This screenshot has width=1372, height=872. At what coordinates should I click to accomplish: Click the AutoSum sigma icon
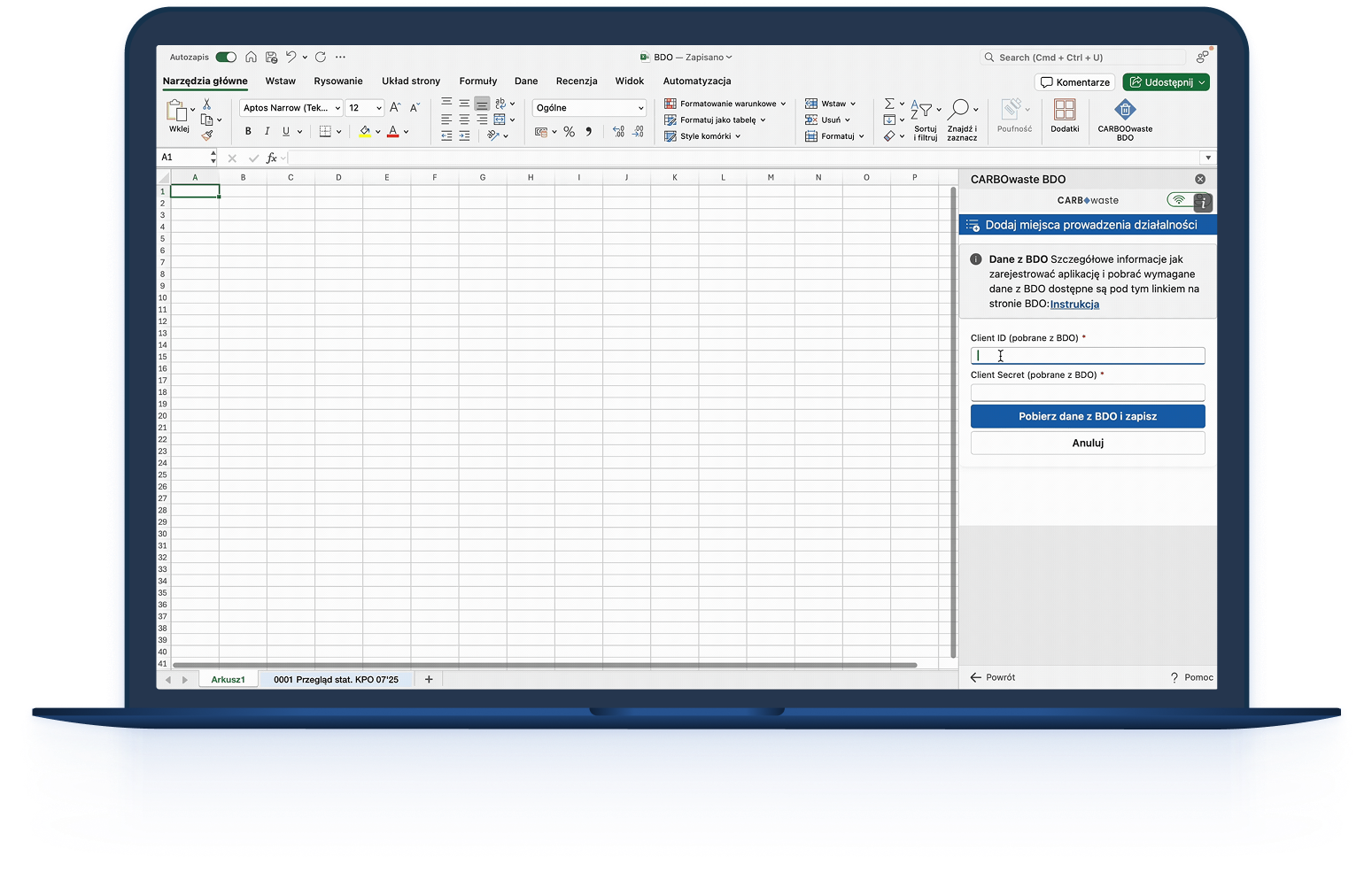click(x=889, y=104)
